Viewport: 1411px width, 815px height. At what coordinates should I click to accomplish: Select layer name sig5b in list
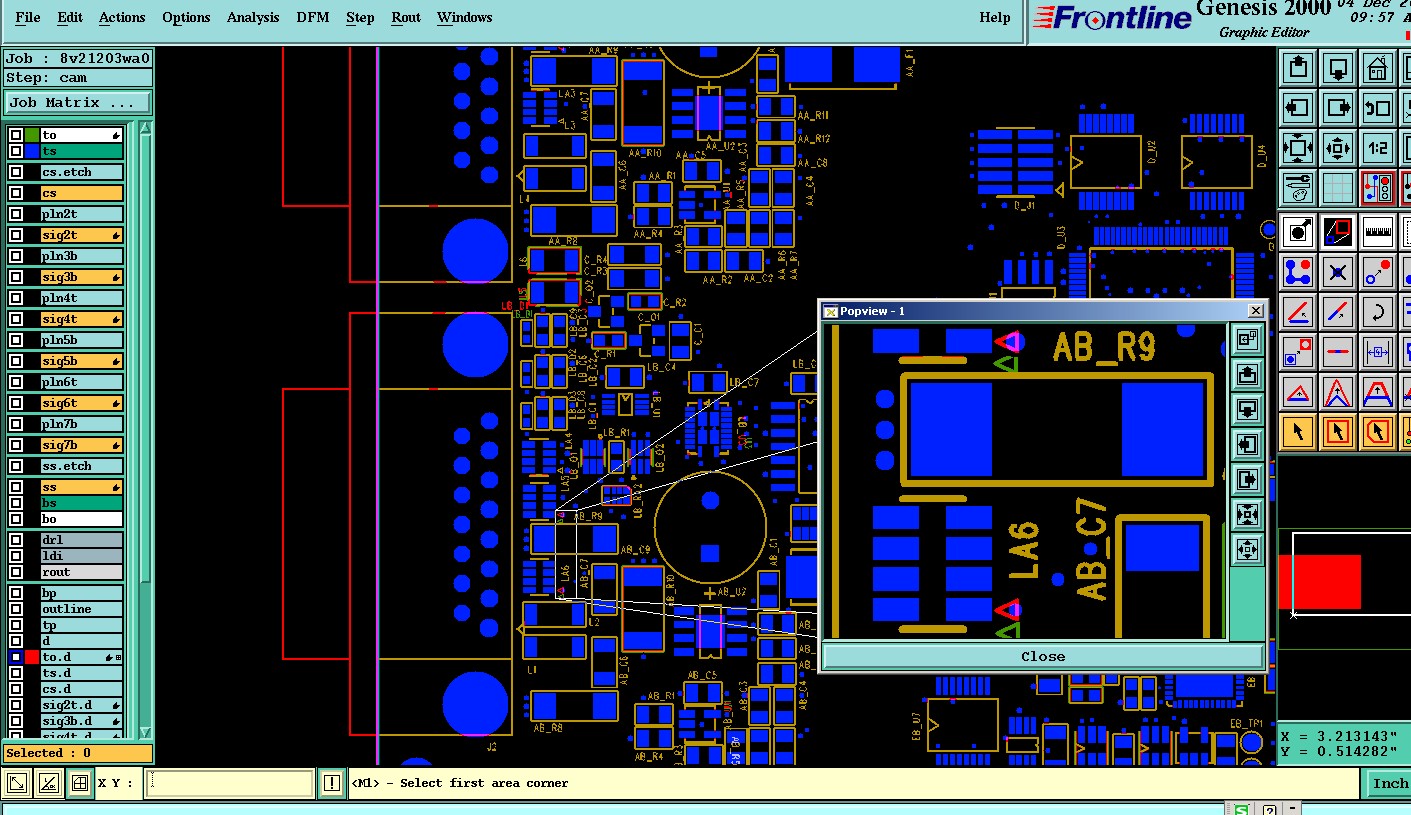(81, 361)
